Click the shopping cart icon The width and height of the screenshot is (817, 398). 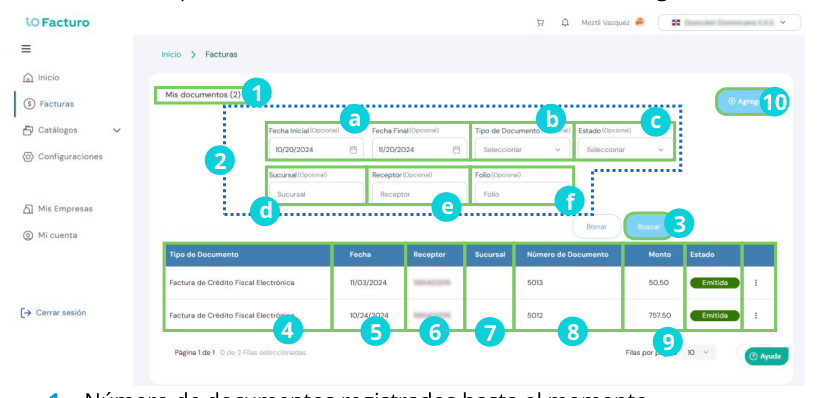point(540,23)
